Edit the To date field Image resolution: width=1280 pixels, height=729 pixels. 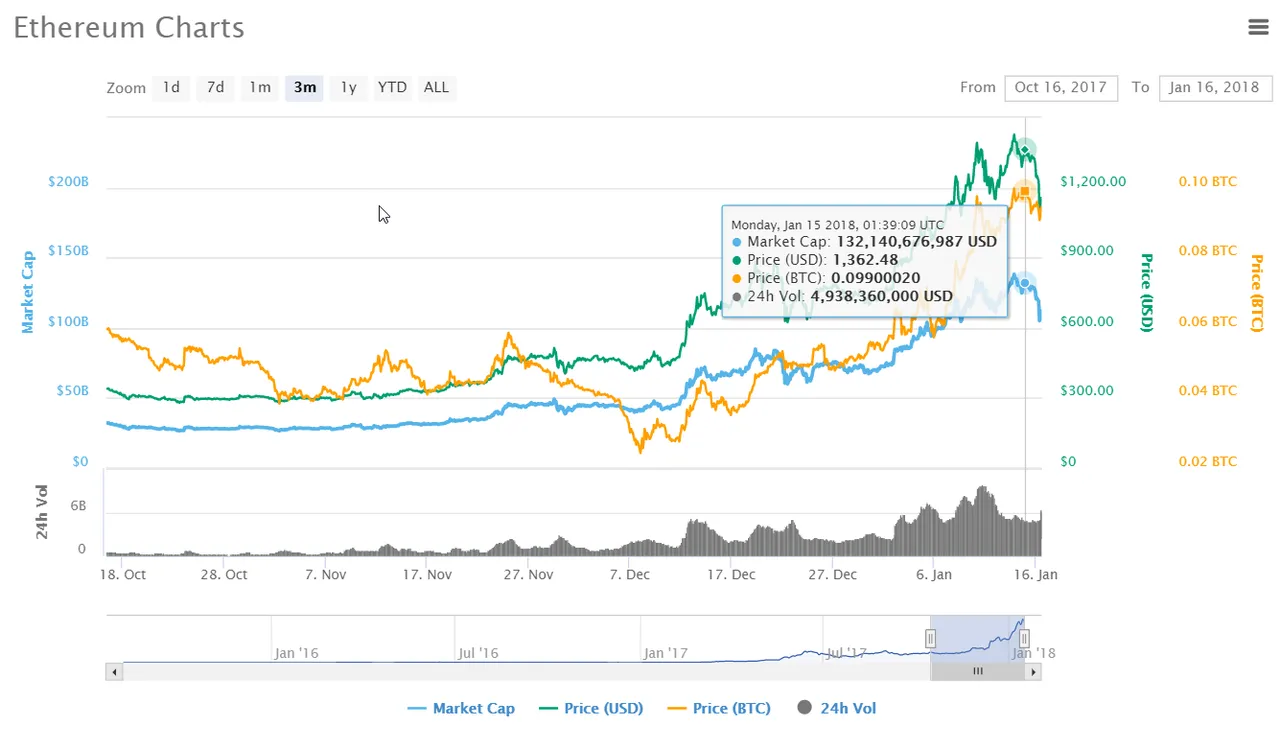tap(1215, 88)
